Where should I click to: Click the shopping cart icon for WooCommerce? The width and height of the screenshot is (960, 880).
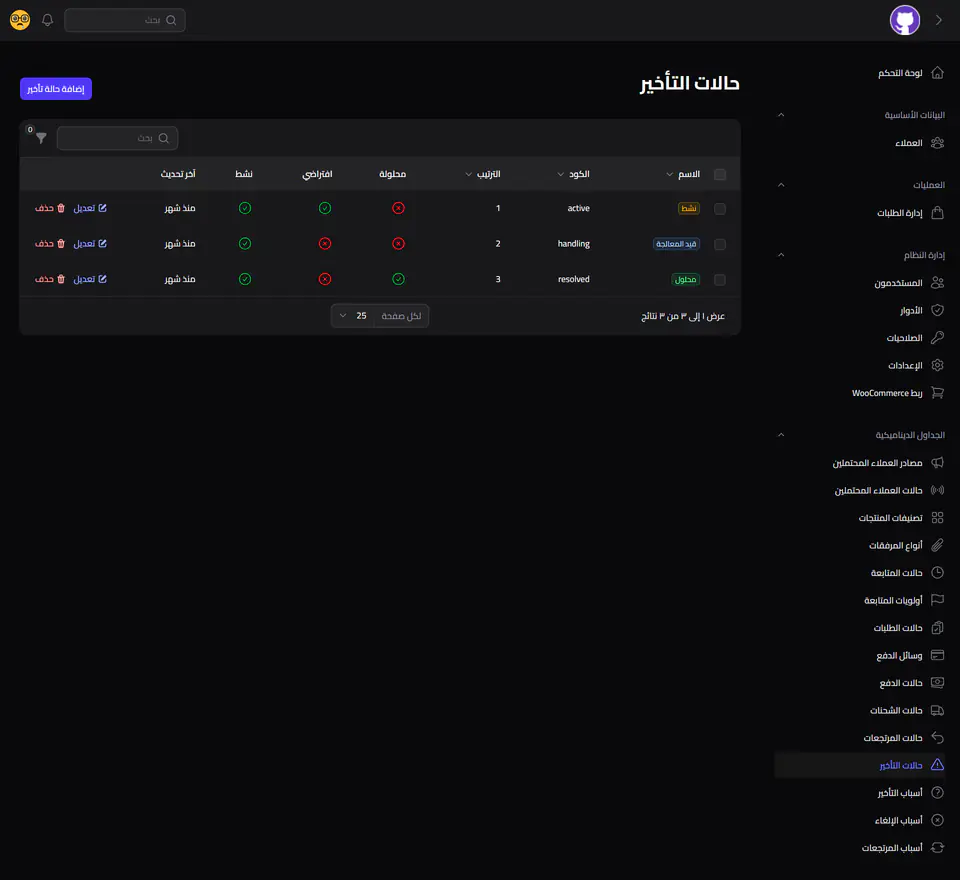coord(937,393)
